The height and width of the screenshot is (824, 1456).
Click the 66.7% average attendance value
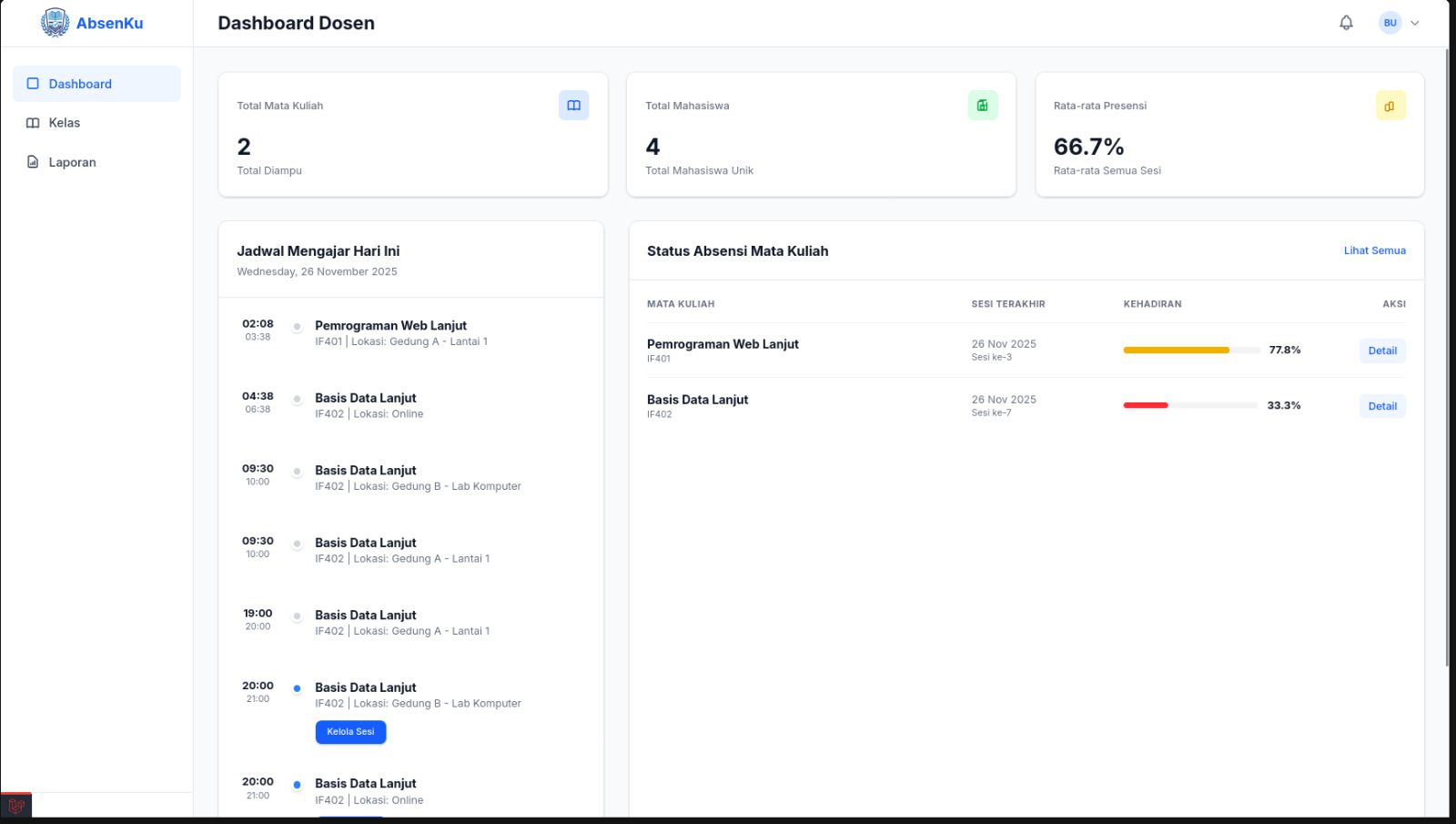(1088, 147)
